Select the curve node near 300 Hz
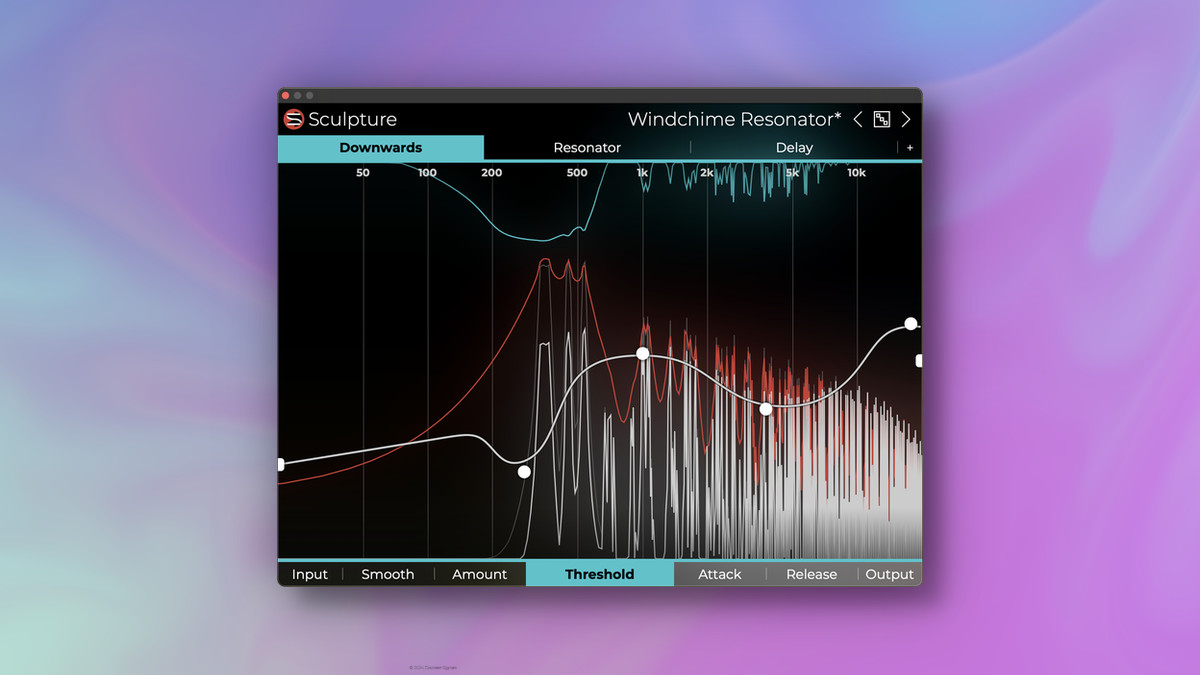The width and height of the screenshot is (1200, 675). point(524,471)
